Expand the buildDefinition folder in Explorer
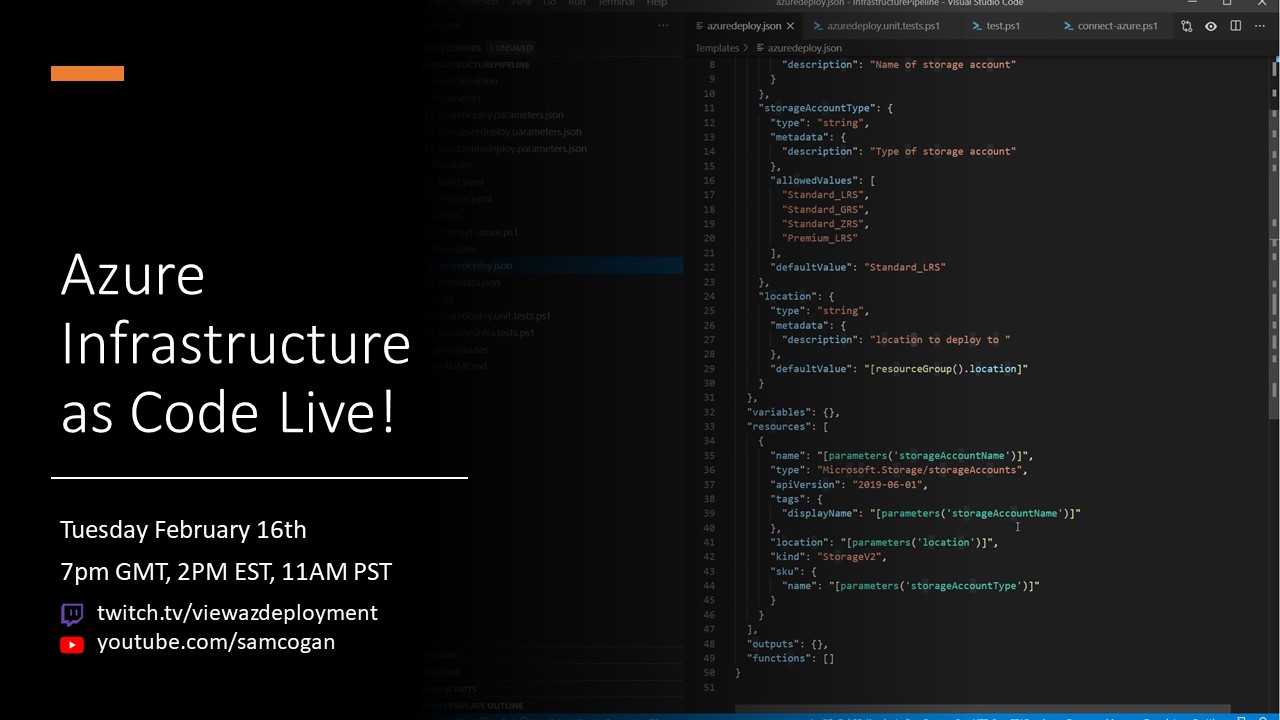This screenshot has height=720, width=1280. (466, 82)
